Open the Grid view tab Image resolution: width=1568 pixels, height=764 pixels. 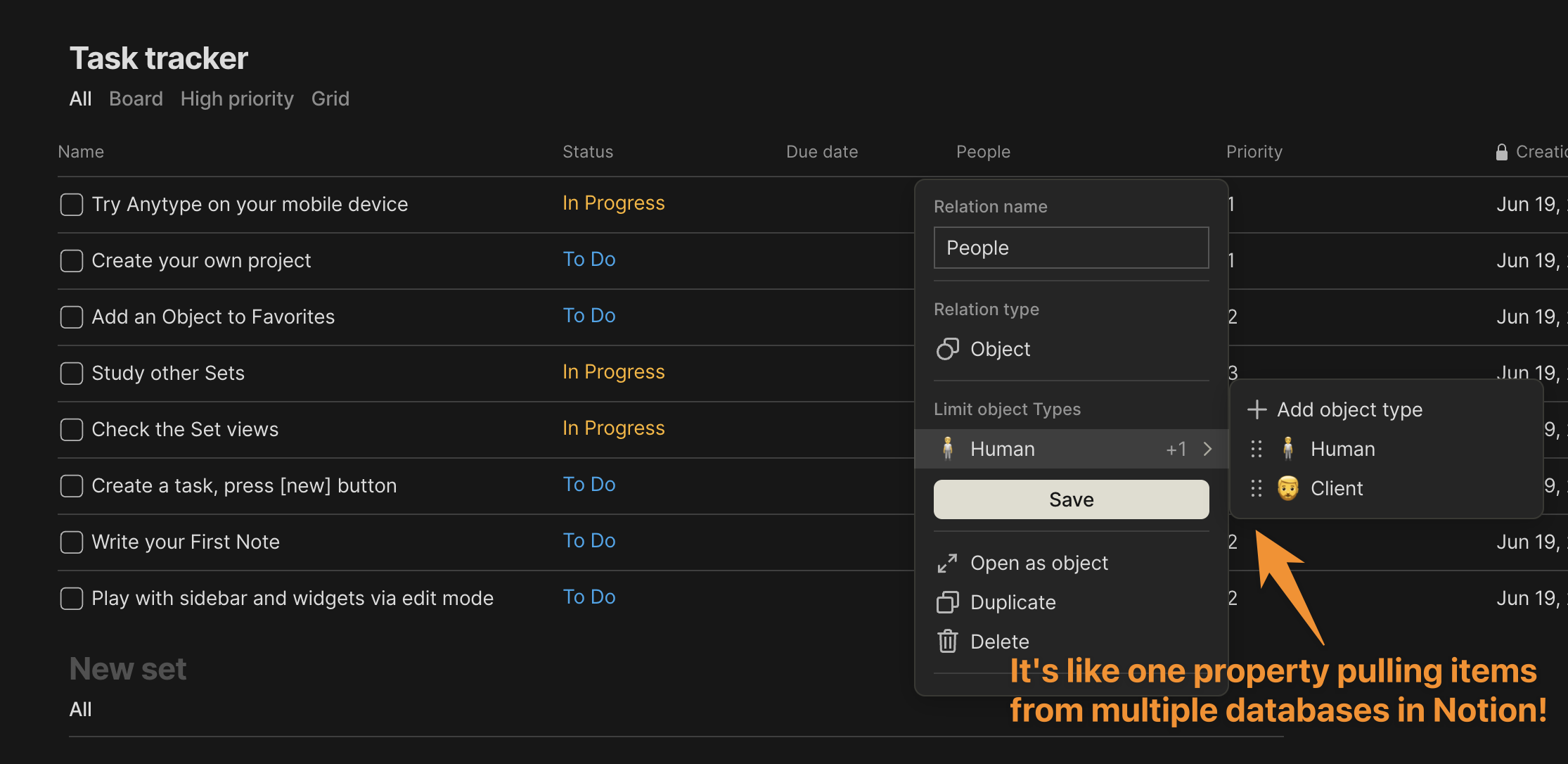click(330, 98)
